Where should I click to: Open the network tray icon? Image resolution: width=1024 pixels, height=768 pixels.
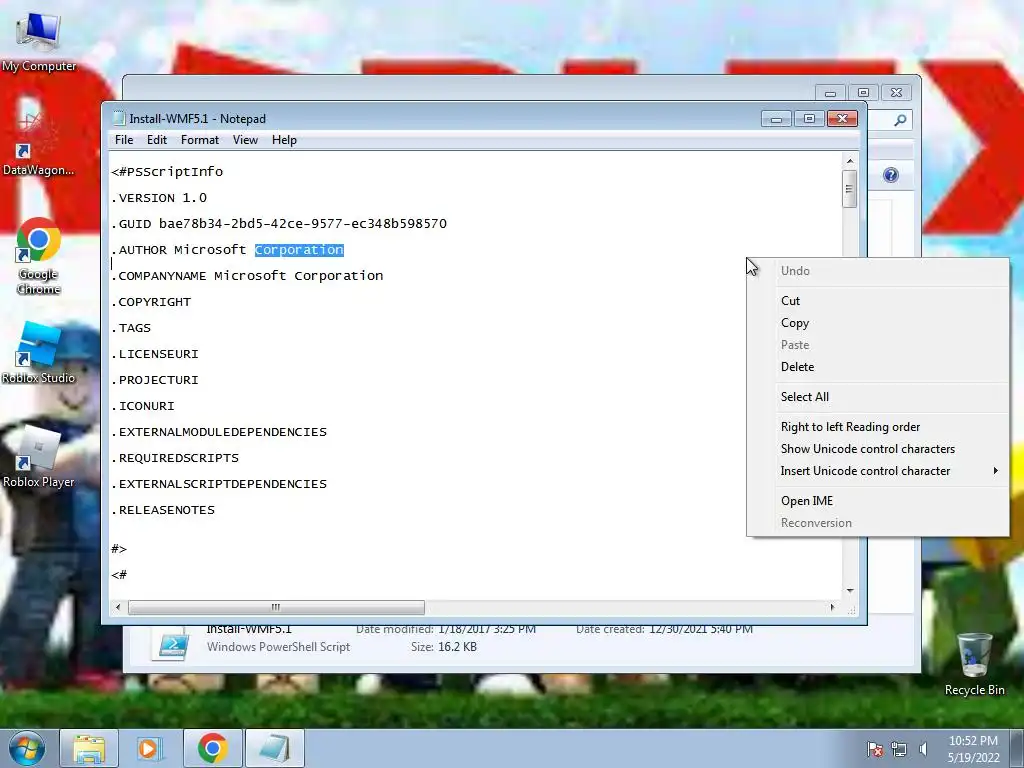coord(899,749)
